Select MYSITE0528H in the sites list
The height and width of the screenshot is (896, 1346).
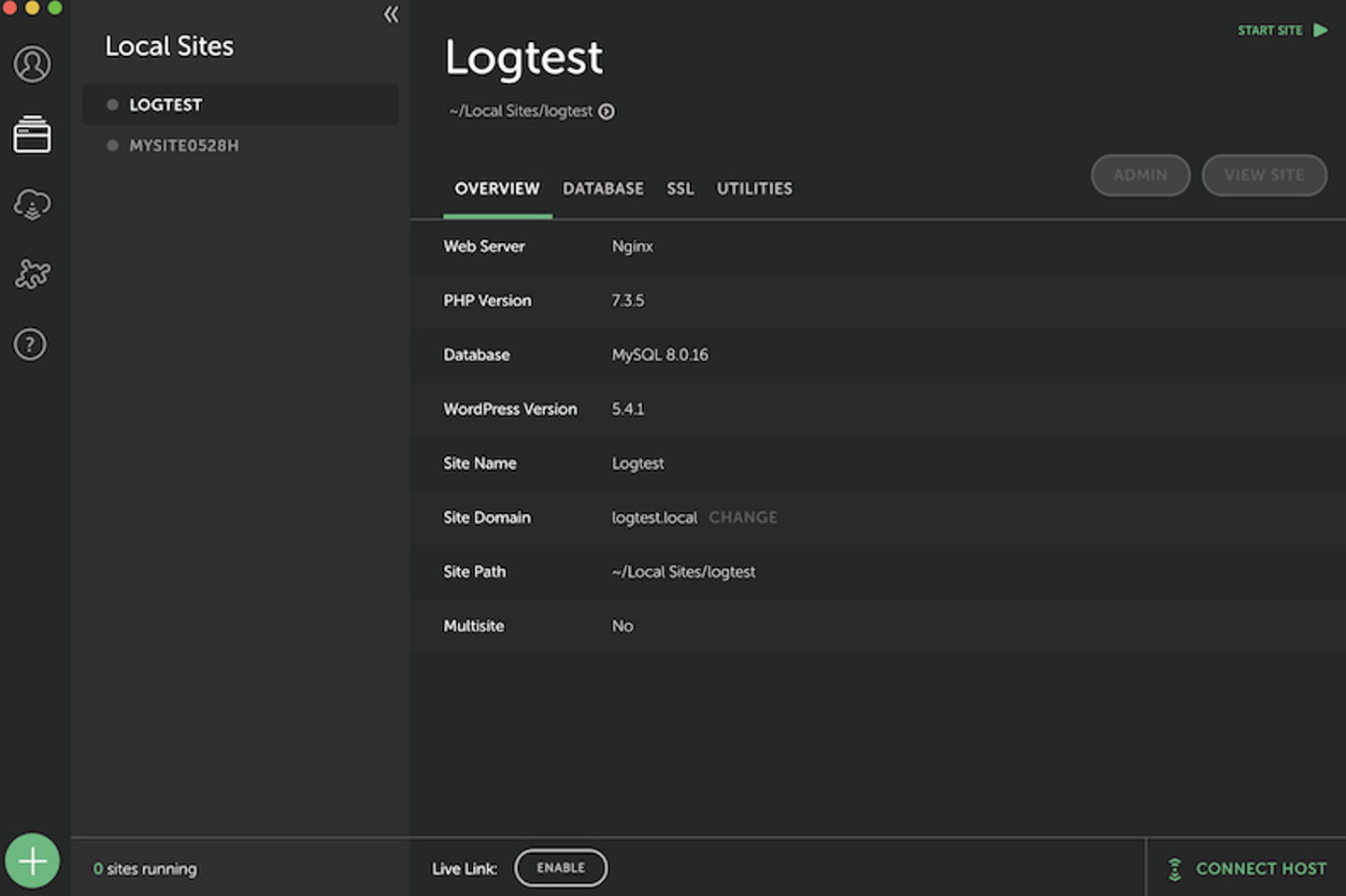click(x=184, y=146)
